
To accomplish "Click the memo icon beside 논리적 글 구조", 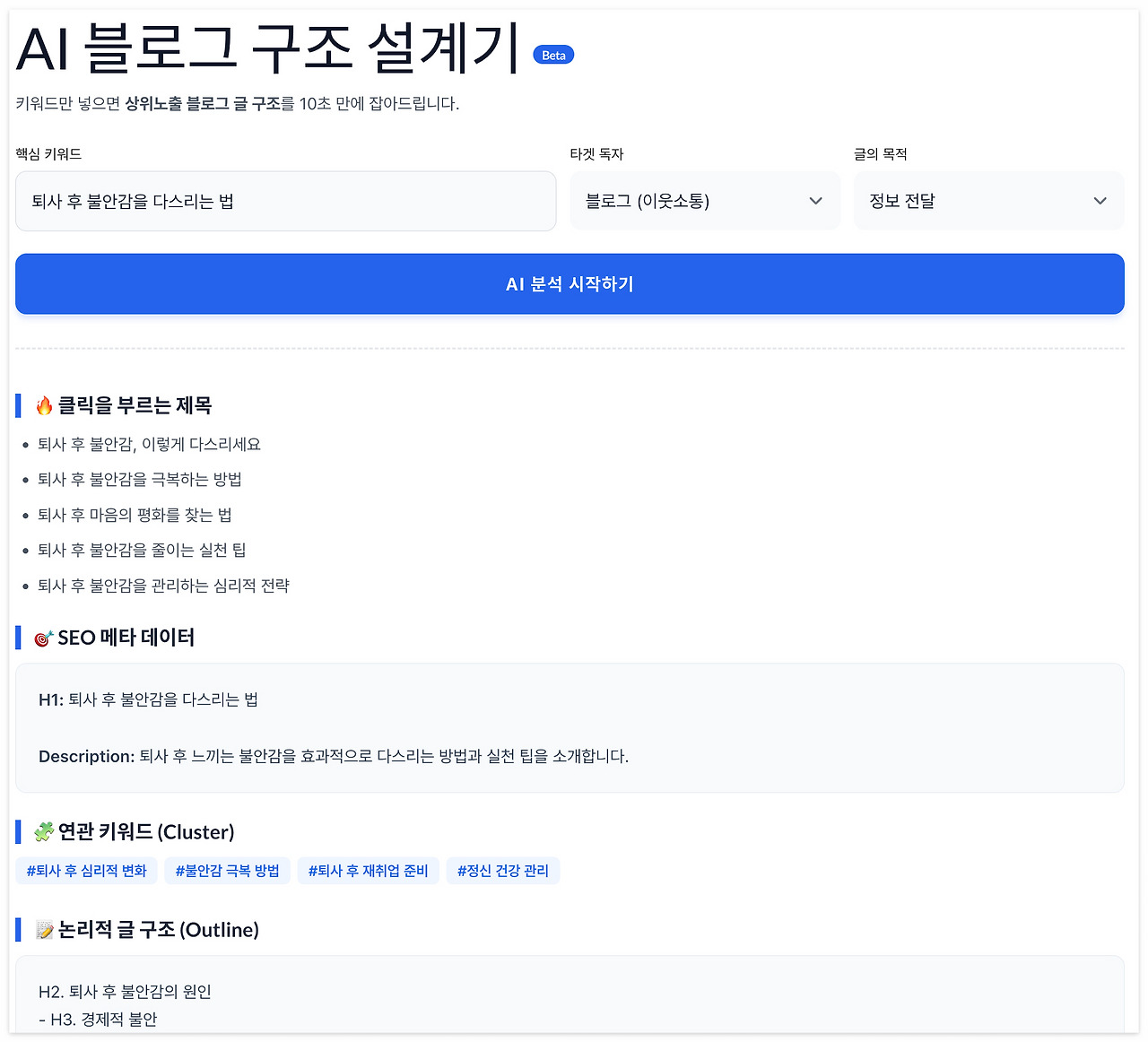I will 42,929.
